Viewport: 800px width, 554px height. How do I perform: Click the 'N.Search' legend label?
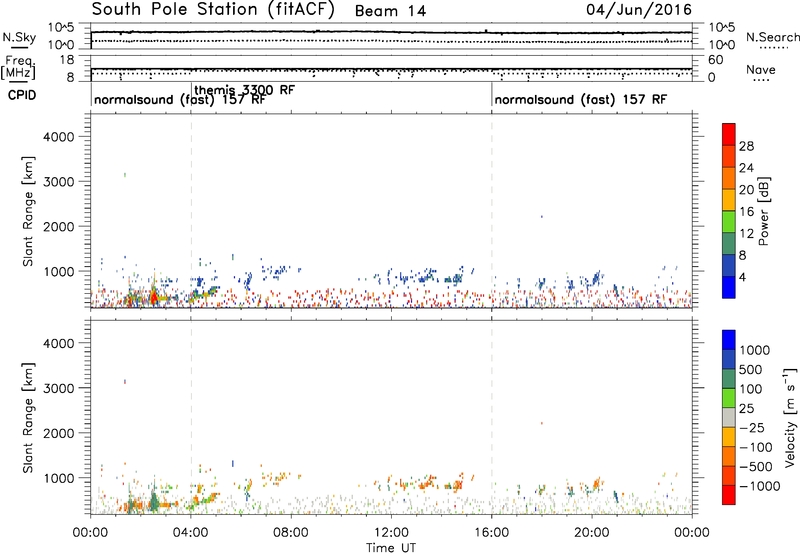pyautogui.click(x=772, y=37)
